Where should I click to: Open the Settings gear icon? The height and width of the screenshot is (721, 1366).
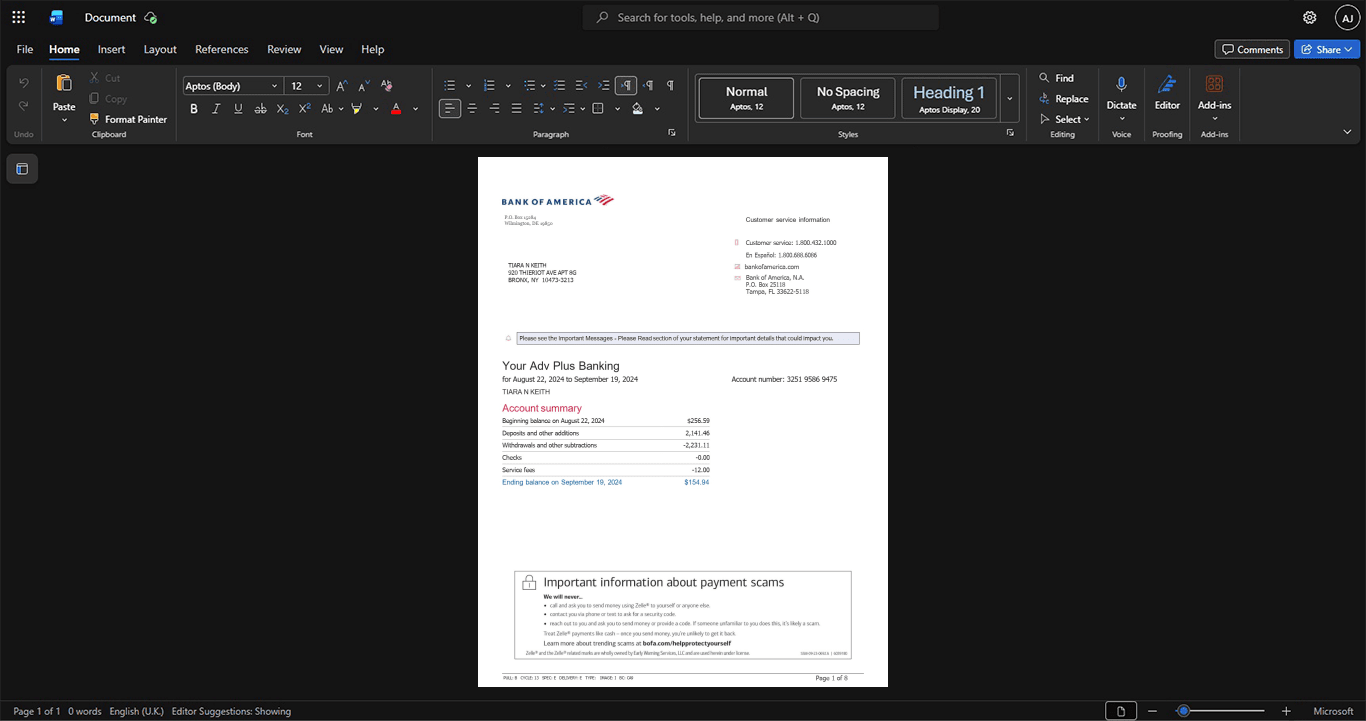point(1309,17)
